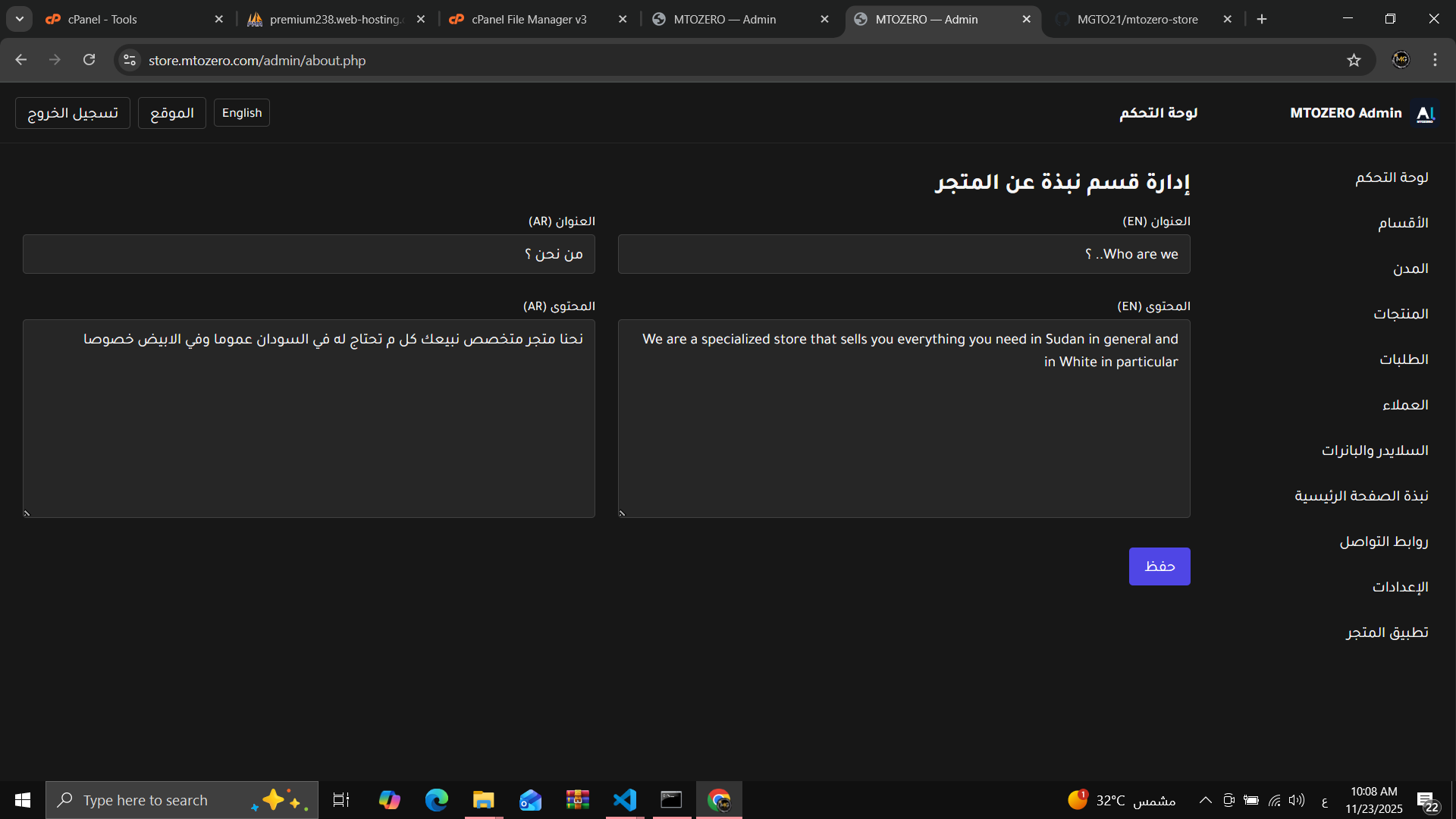Open Visual Studio Code from taskbar

[x=625, y=800]
